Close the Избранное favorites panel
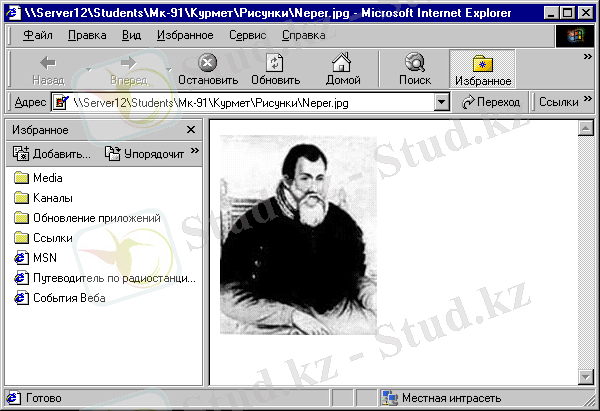 click(191, 130)
